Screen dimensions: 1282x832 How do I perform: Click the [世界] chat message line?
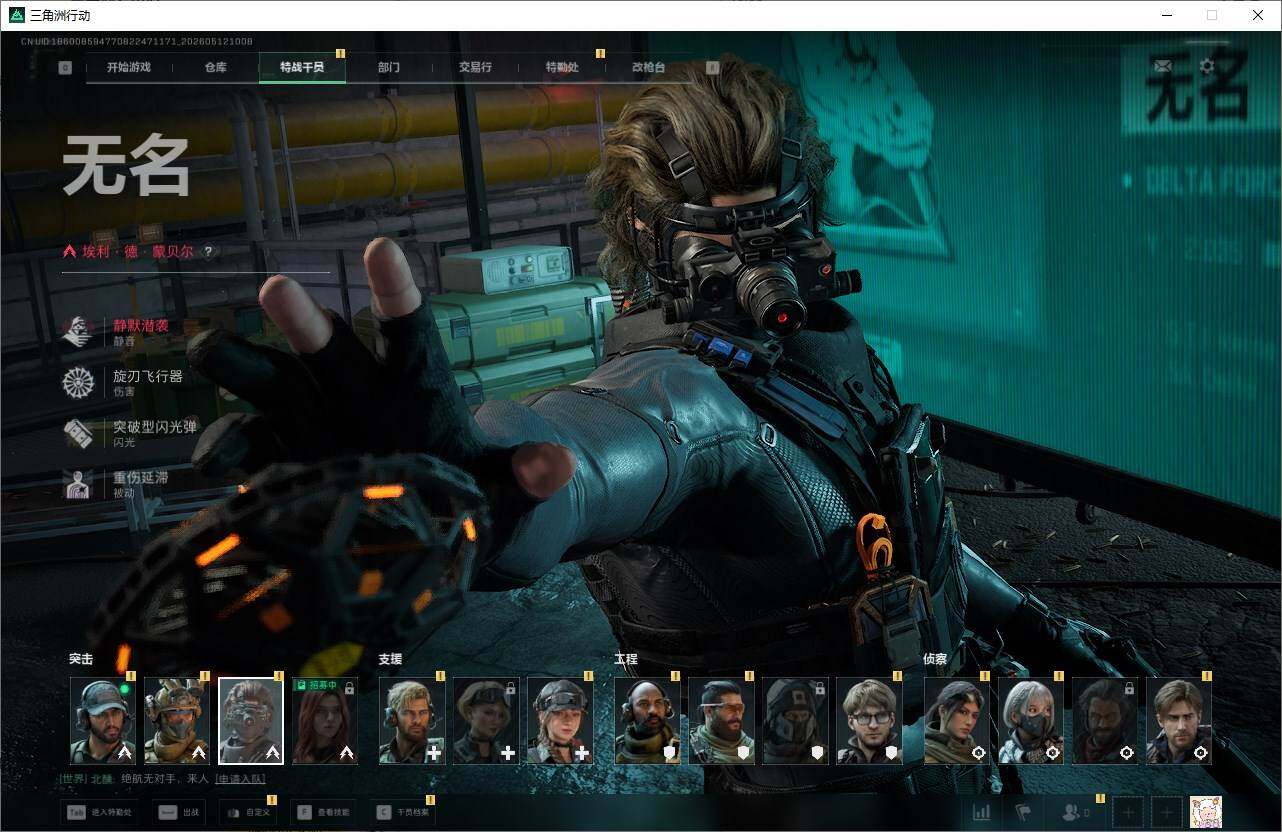pos(164,778)
